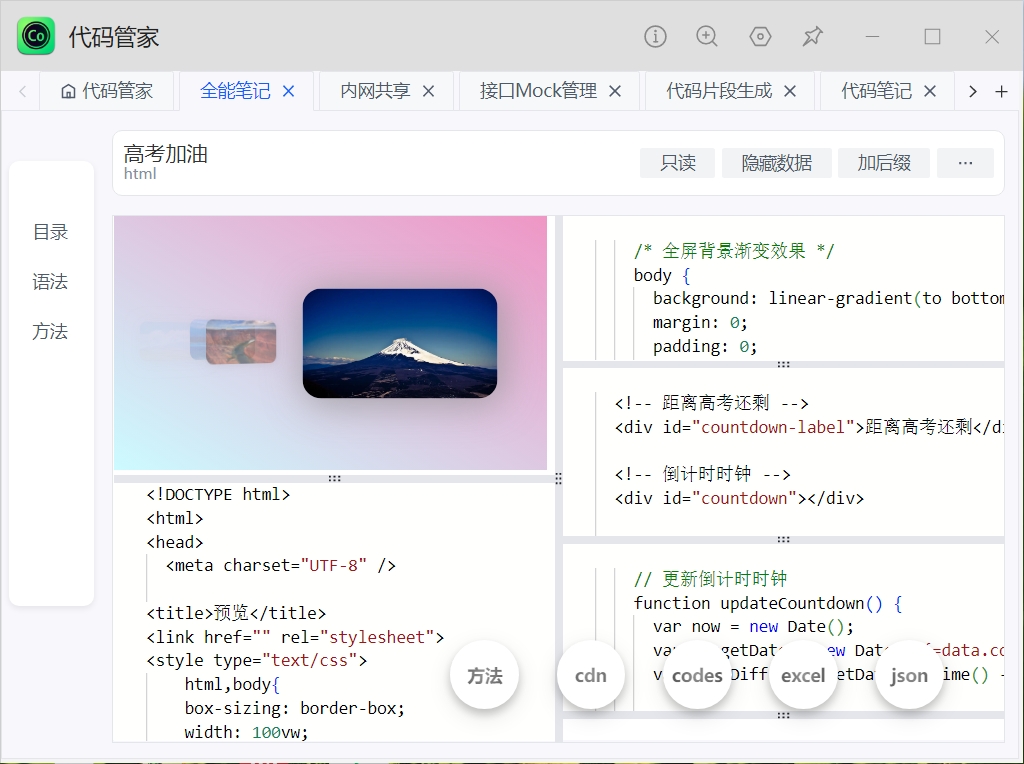Click the <!-- 距离高考还剩 --> comment
The height and width of the screenshot is (764, 1024).
712,403
